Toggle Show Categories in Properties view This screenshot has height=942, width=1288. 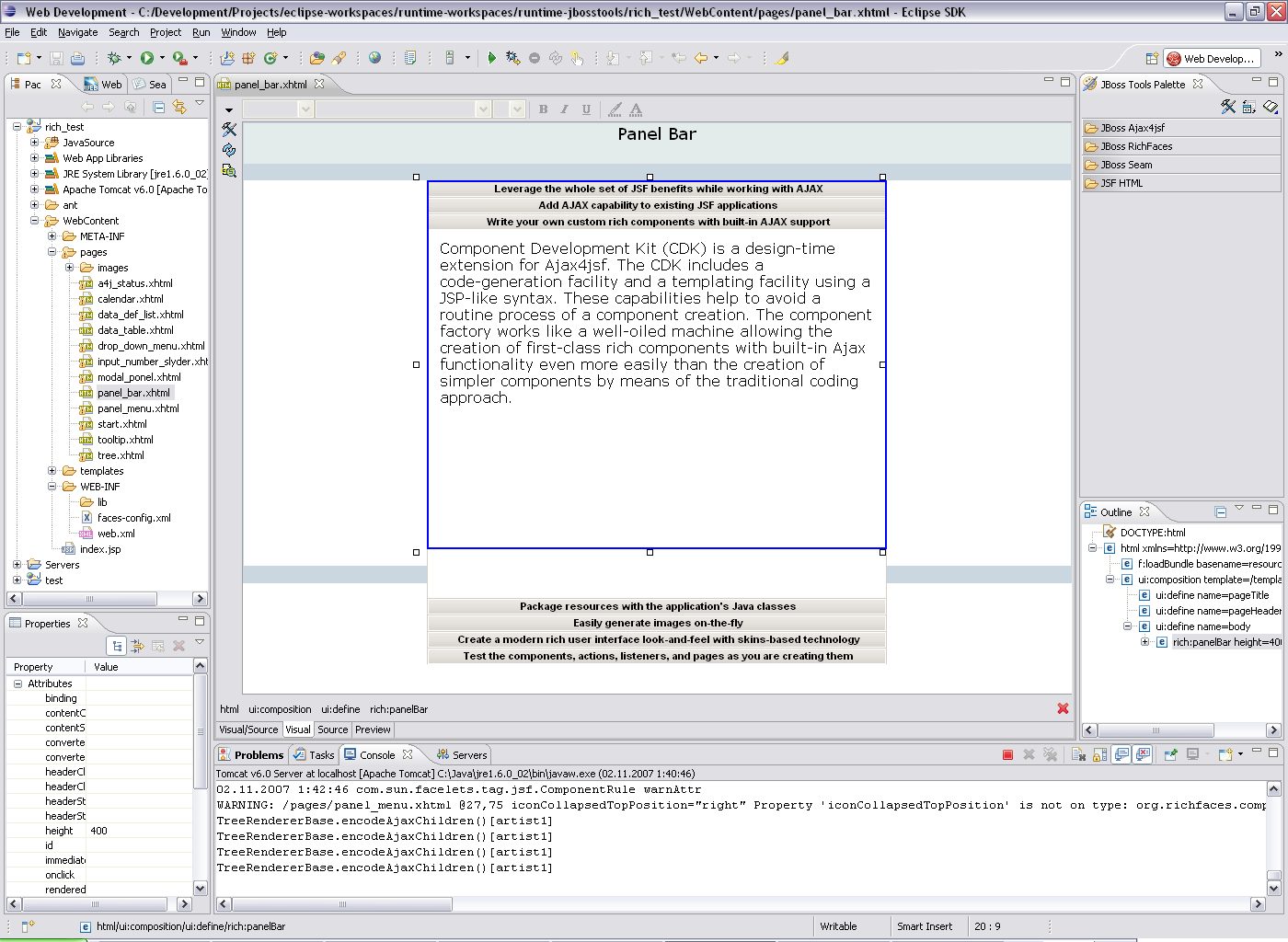pyautogui.click(x=117, y=646)
